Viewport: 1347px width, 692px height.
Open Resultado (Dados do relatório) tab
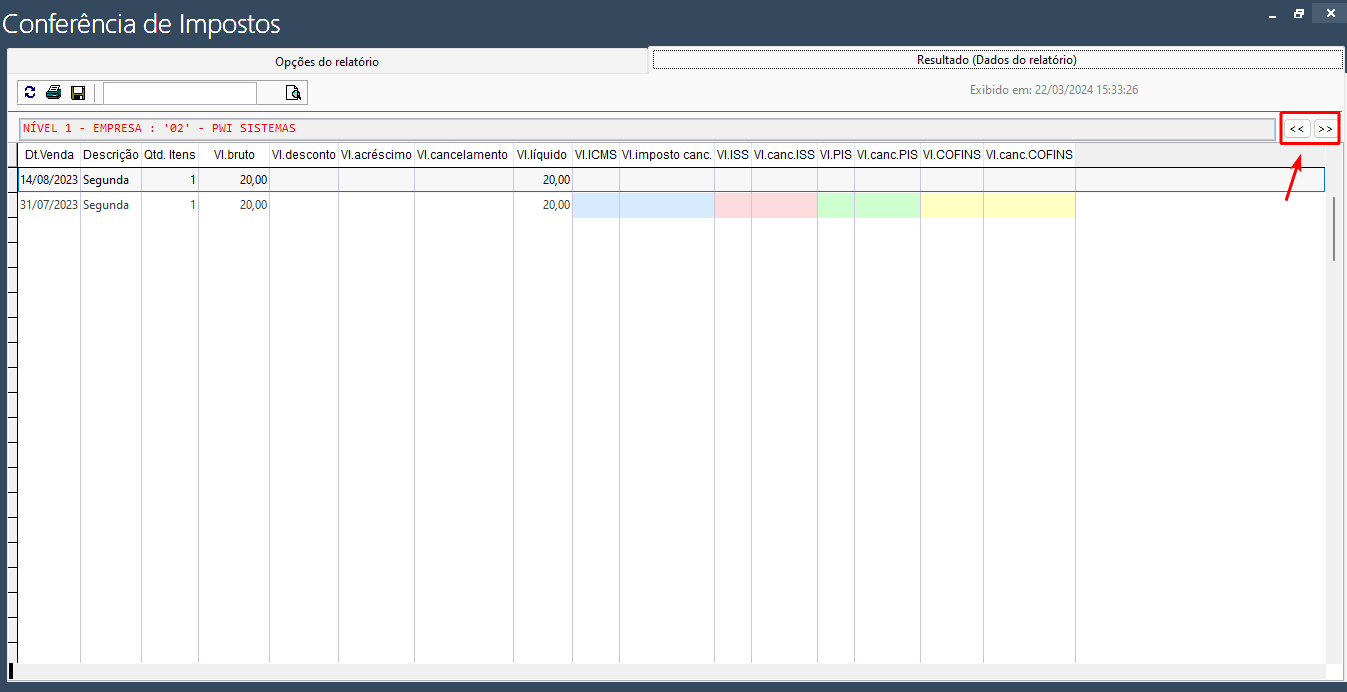tap(996, 60)
